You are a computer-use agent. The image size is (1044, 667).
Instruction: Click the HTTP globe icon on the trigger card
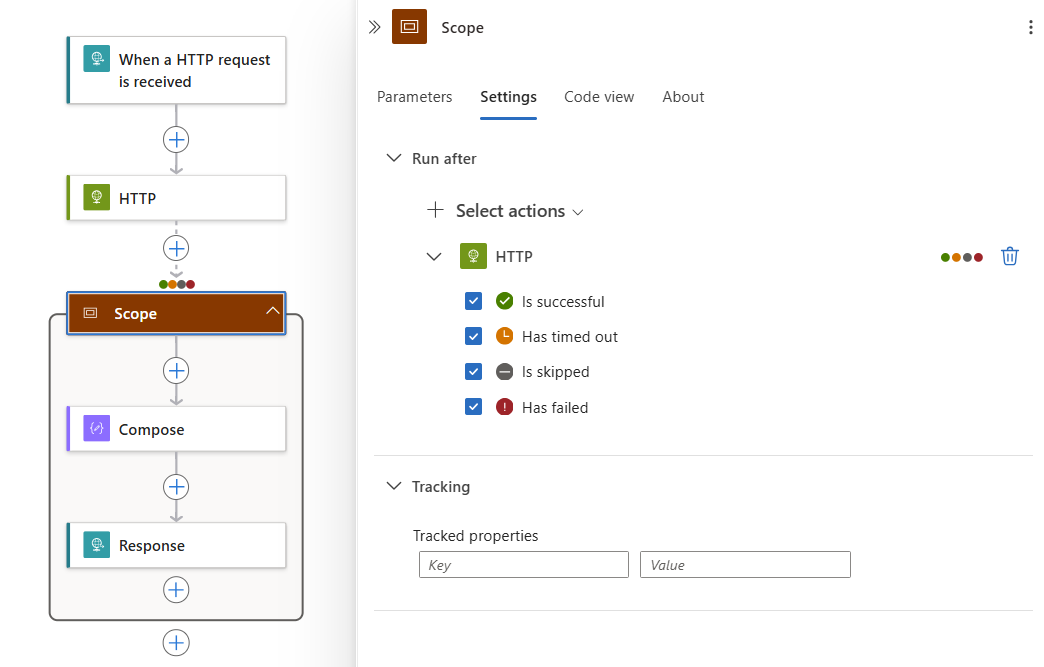coord(96,59)
